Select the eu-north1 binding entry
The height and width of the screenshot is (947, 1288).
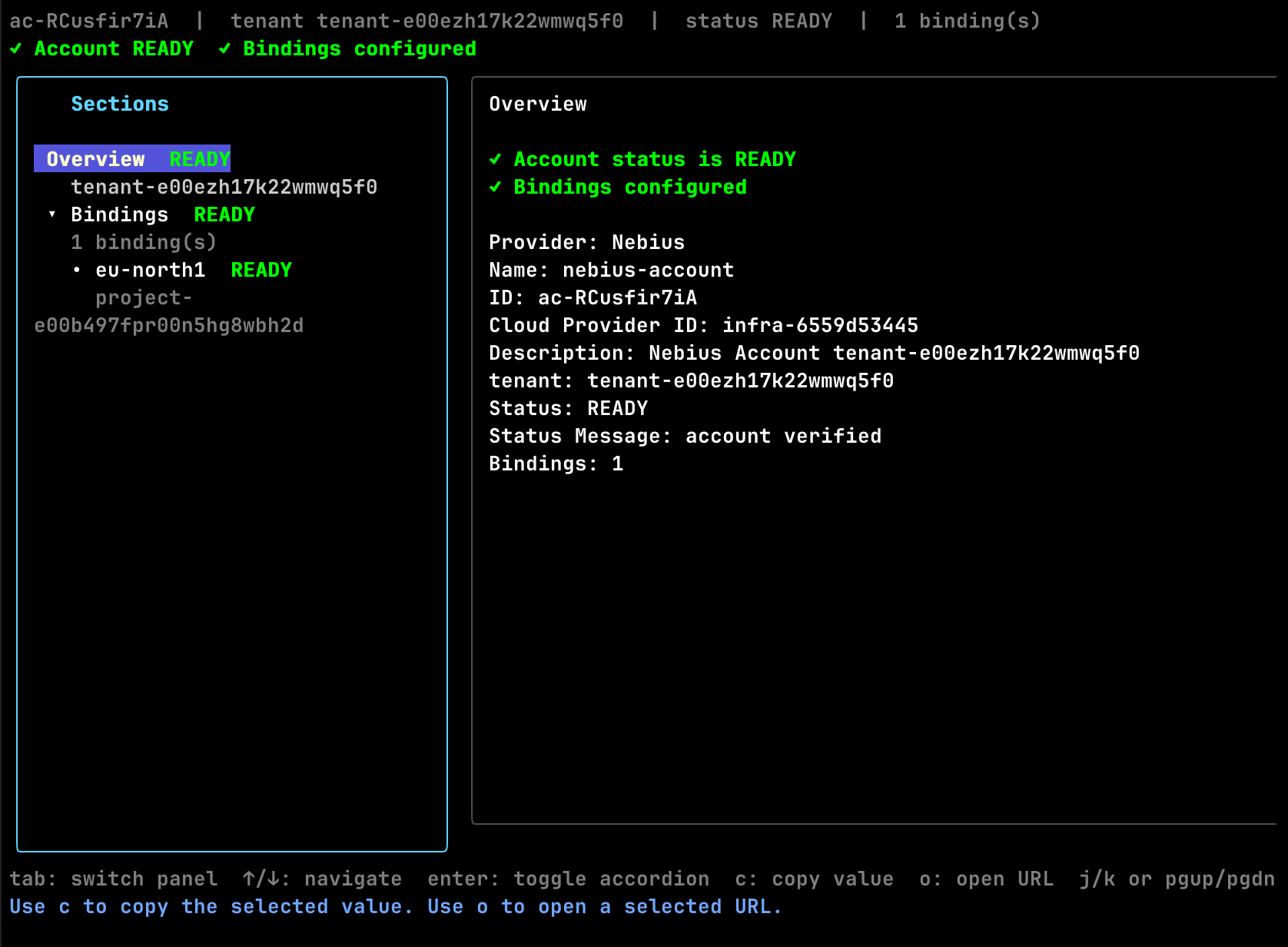point(151,270)
